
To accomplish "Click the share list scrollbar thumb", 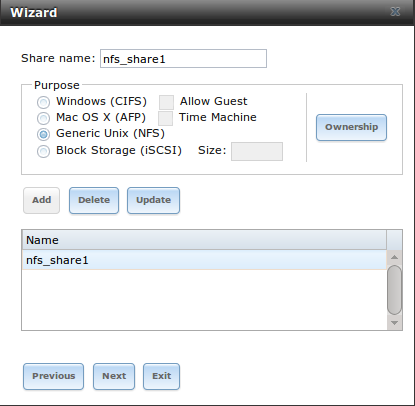I will coord(395,290).
